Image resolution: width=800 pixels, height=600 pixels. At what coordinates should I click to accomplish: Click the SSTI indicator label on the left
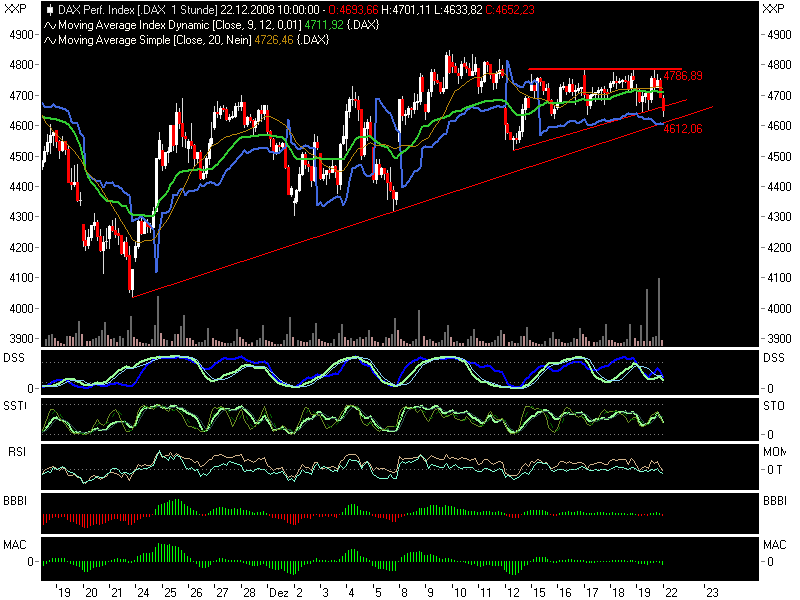[x=15, y=405]
